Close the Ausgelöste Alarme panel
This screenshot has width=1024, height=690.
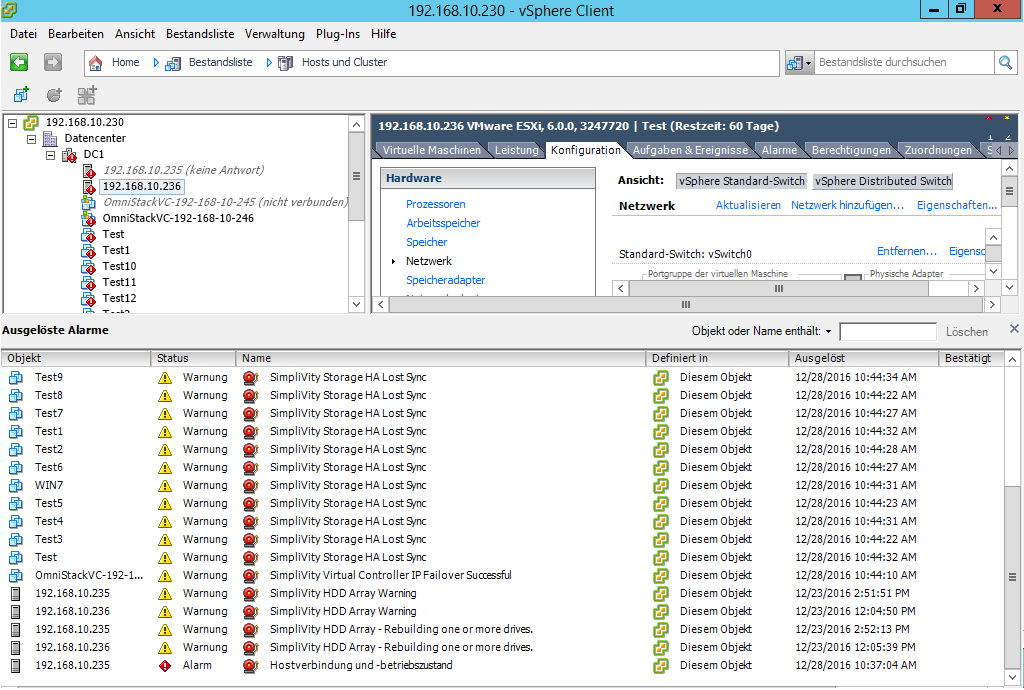pyautogui.click(x=1014, y=328)
